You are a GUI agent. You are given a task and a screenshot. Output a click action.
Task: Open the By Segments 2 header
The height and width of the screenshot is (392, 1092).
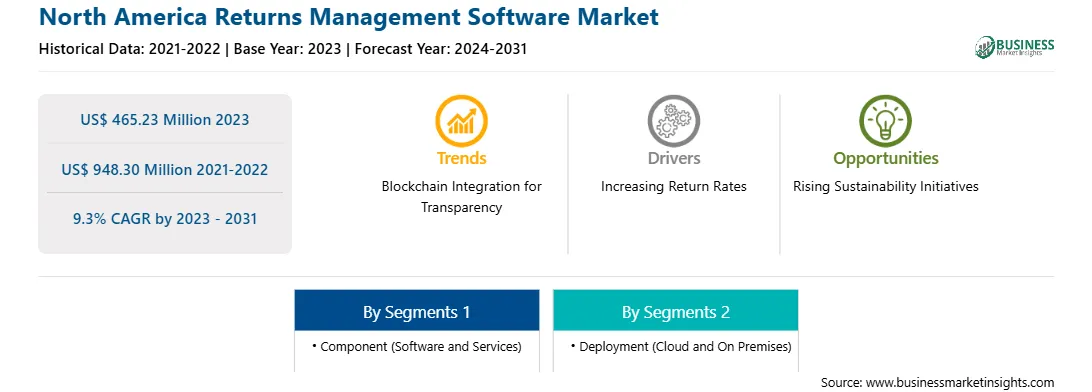point(676,311)
